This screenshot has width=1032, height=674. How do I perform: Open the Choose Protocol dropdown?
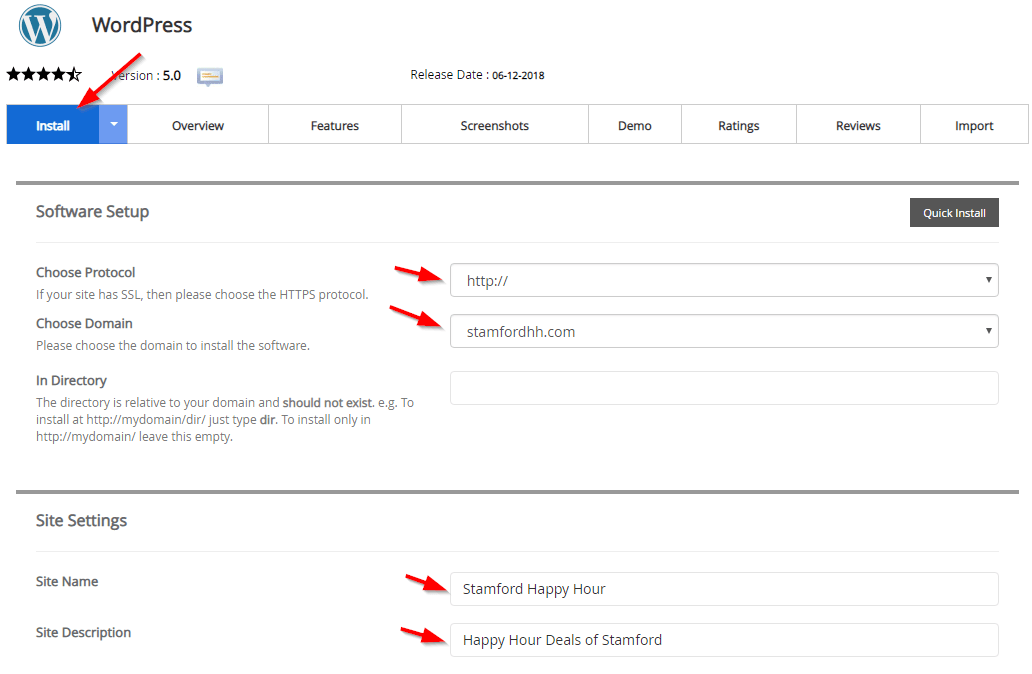click(724, 280)
